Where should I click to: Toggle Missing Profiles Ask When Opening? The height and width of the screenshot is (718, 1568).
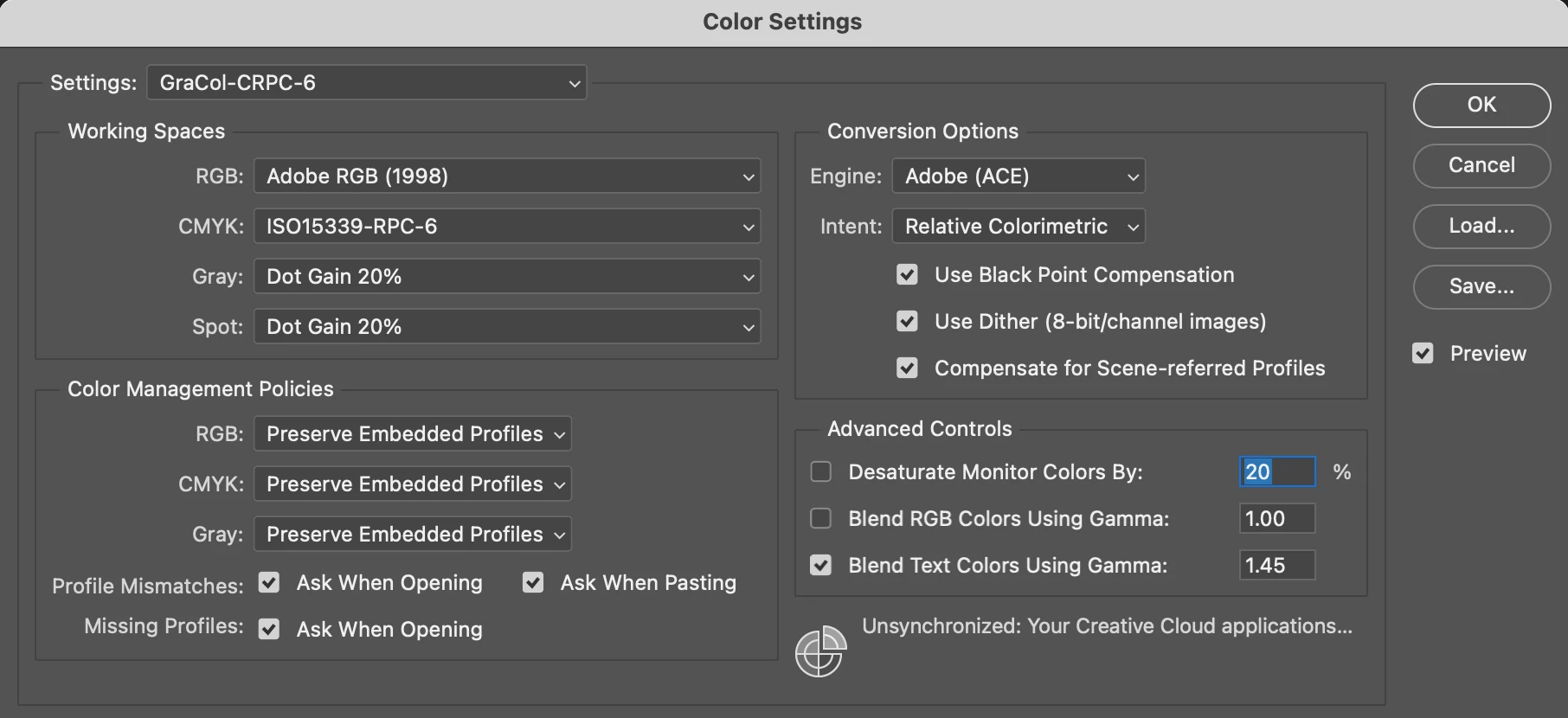(269, 630)
